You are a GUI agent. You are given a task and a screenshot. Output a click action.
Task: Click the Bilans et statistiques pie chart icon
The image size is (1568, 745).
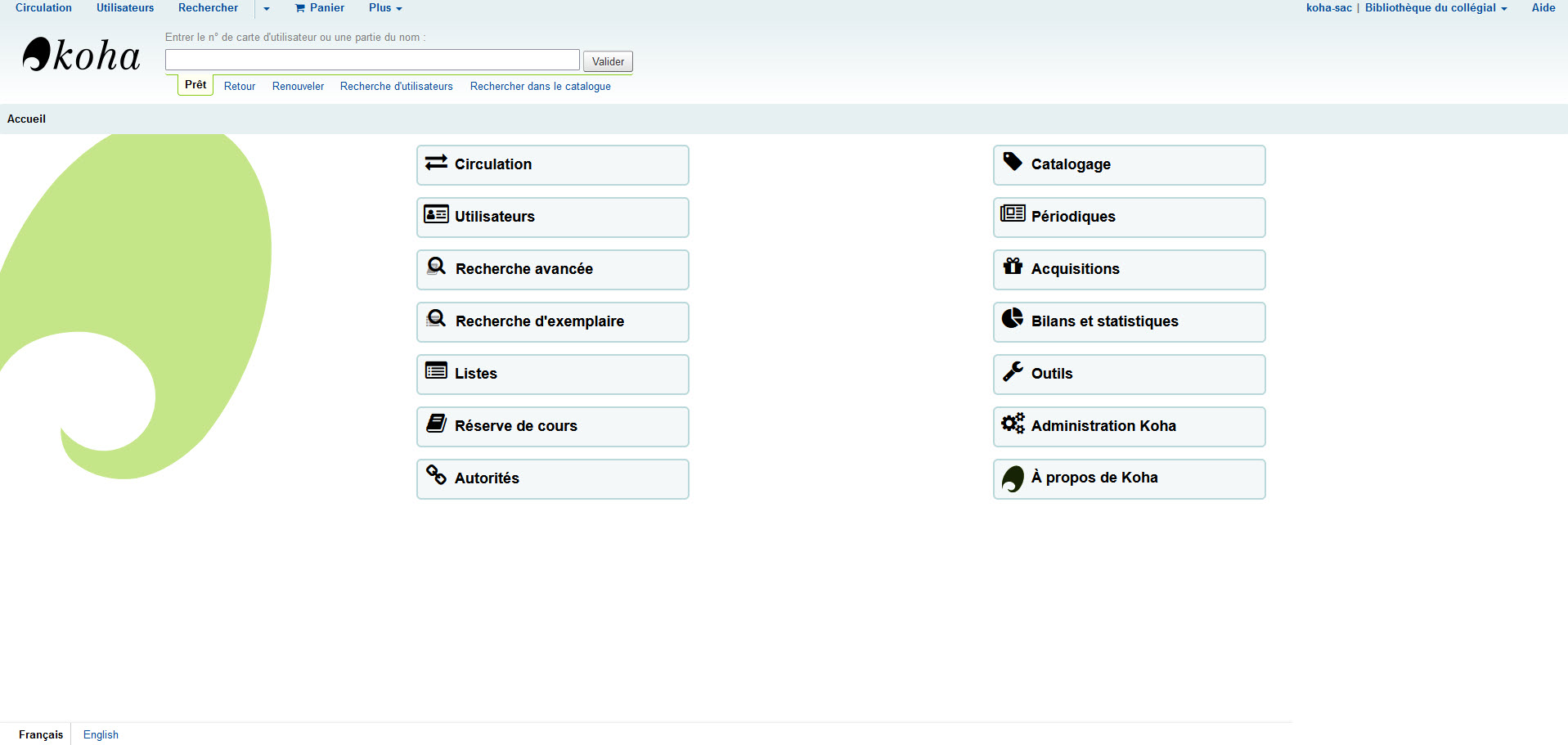tap(1013, 318)
